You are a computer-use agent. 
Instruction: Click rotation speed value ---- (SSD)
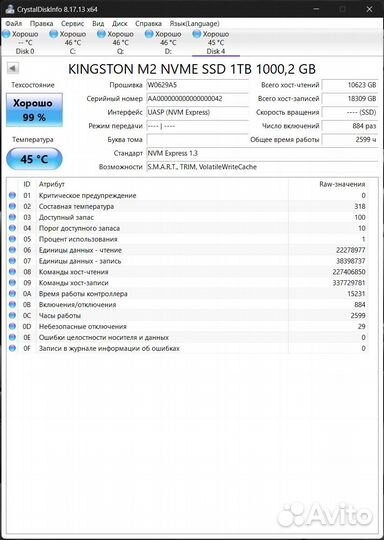tap(350, 112)
